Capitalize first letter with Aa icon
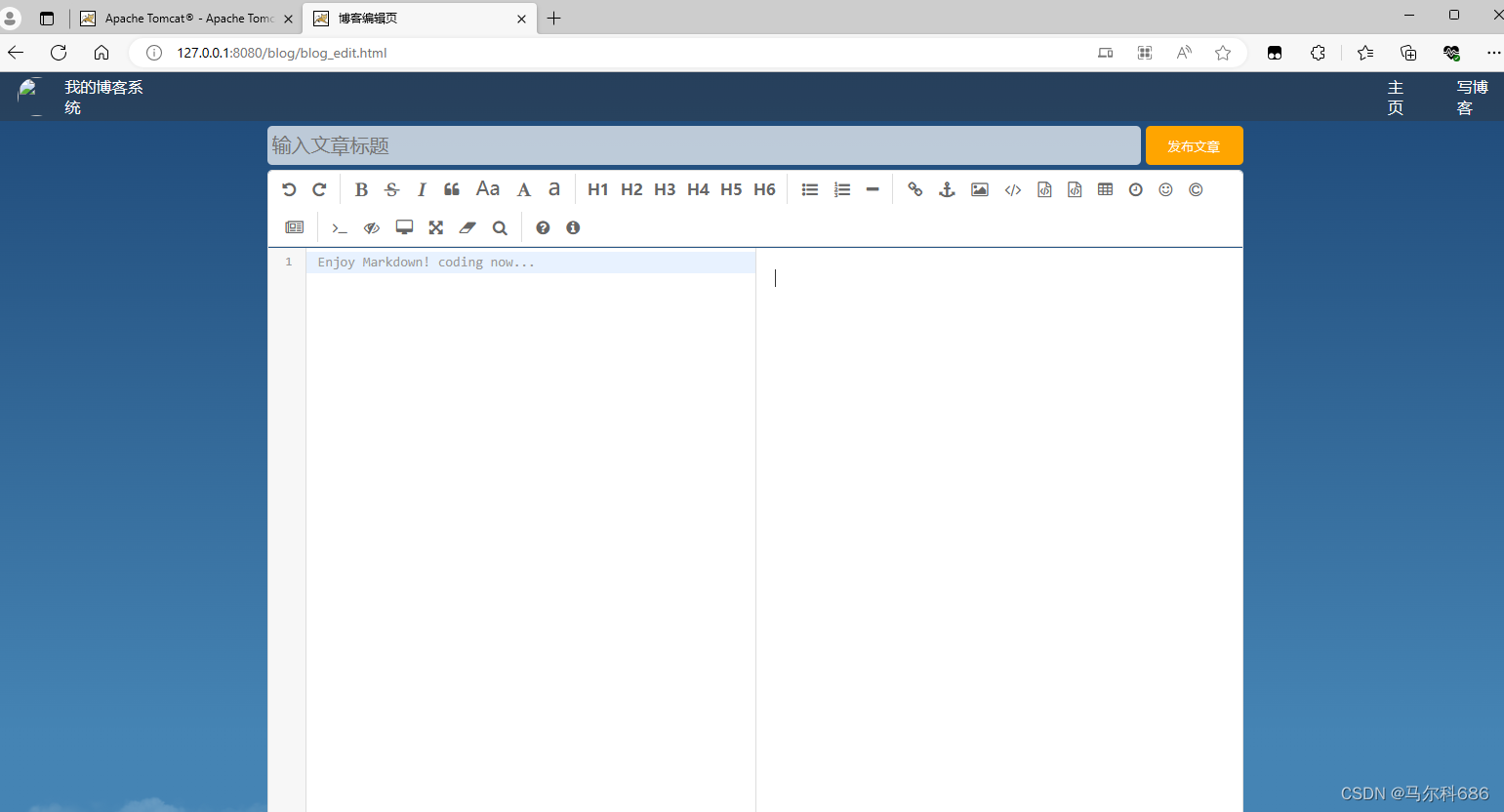 [488, 189]
